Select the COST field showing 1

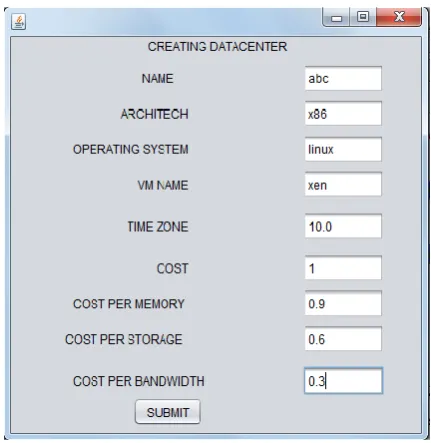[343, 268]
